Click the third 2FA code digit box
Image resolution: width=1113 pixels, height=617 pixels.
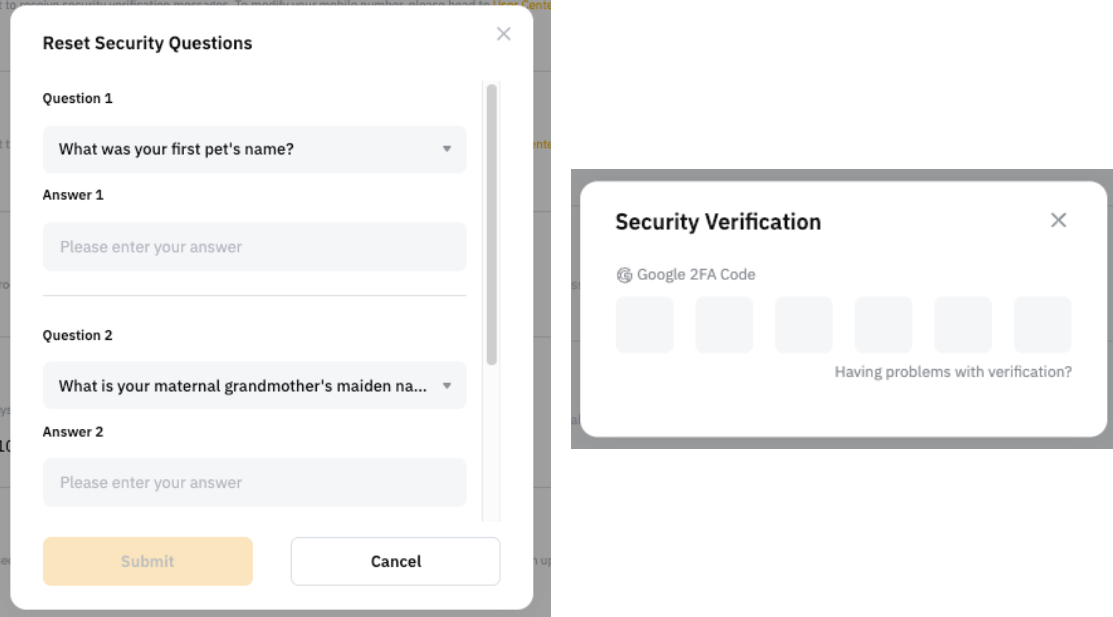coord(803,325)
